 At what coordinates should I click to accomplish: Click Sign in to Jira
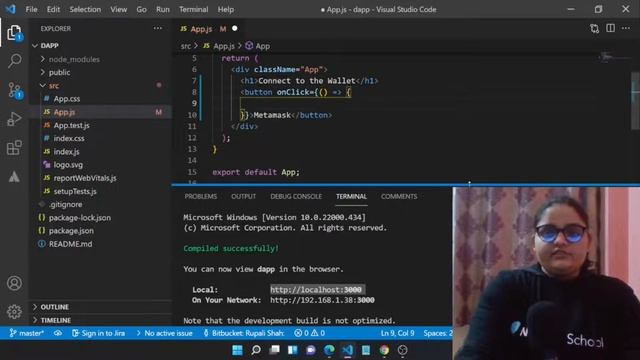pyautogui.click(x=98, y=333)
